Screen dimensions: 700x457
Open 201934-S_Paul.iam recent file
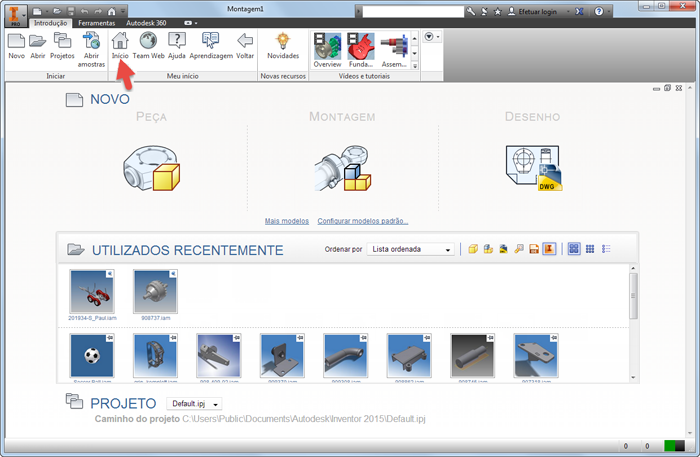pyautogui.click(x=92, y=295)
